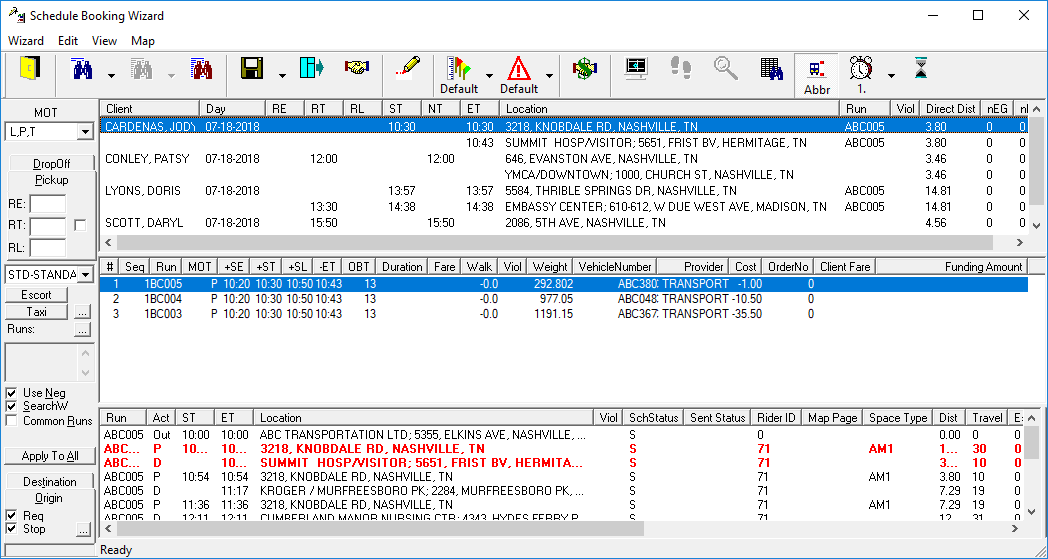Click the Client column header
This screenshot has width=1048, height=559.
(x=150, y=108)
